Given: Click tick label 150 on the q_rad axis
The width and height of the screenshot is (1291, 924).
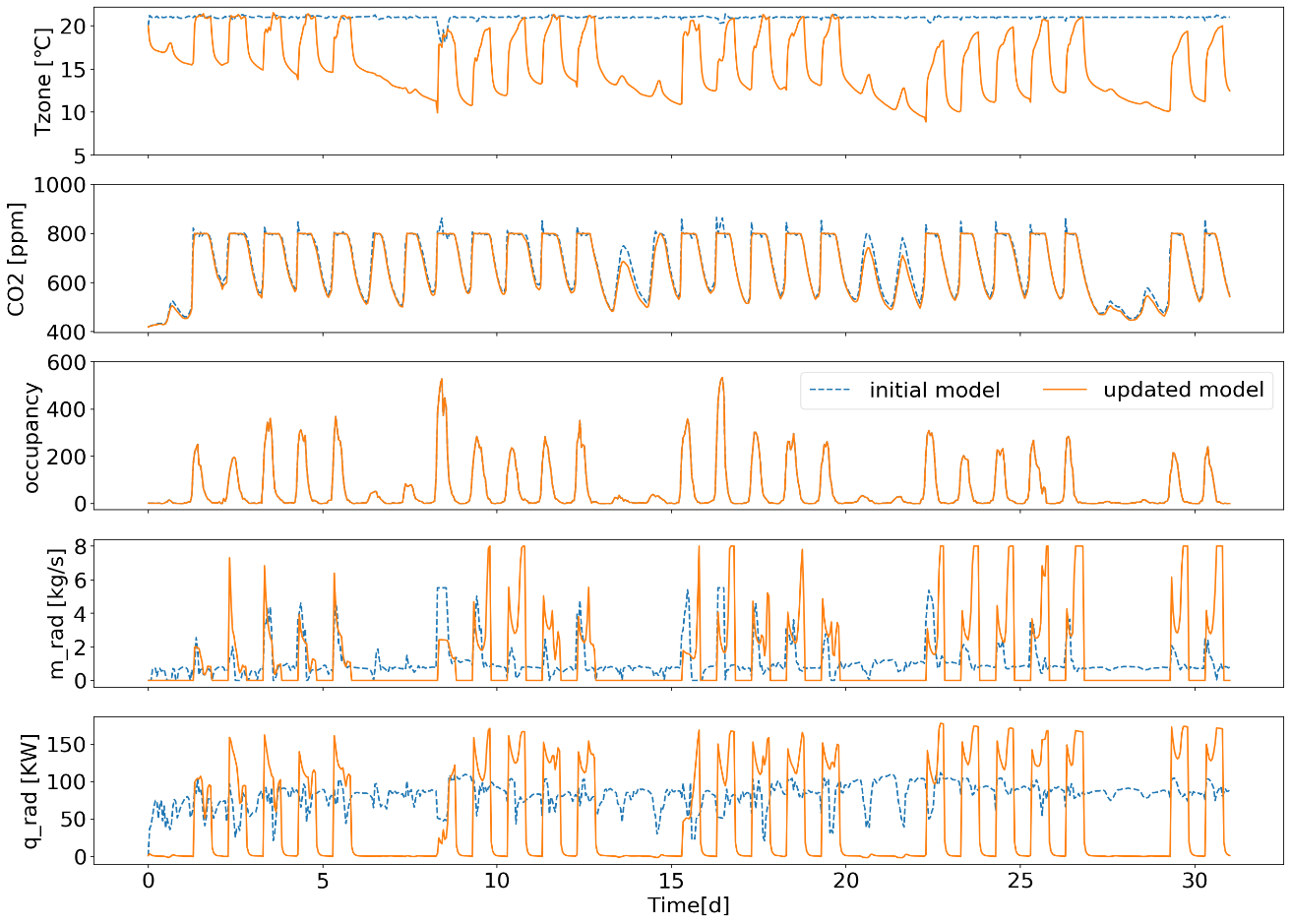Looking at the screenshot, I should 66,744.
